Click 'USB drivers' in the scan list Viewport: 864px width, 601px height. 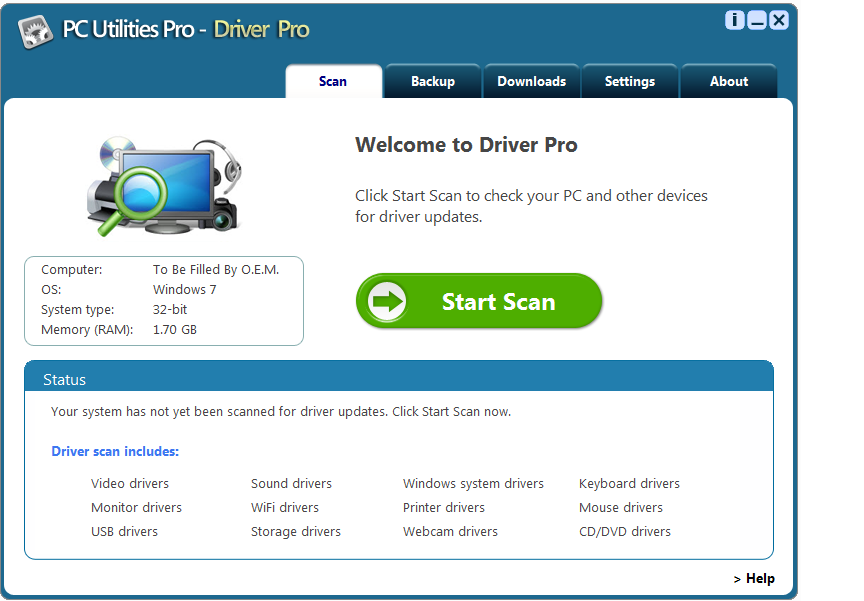point(125,532)
